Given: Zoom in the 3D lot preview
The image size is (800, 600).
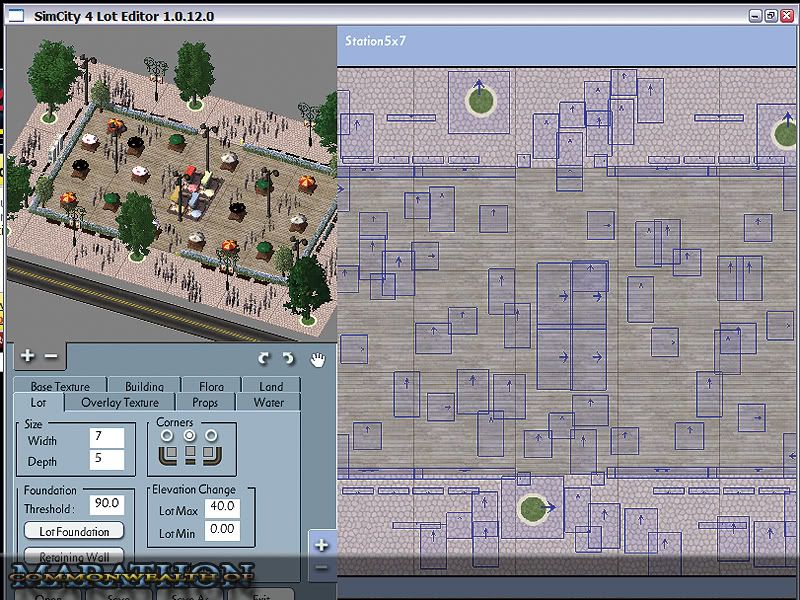Looking at the screenshot, I should [x=28, y=356].
